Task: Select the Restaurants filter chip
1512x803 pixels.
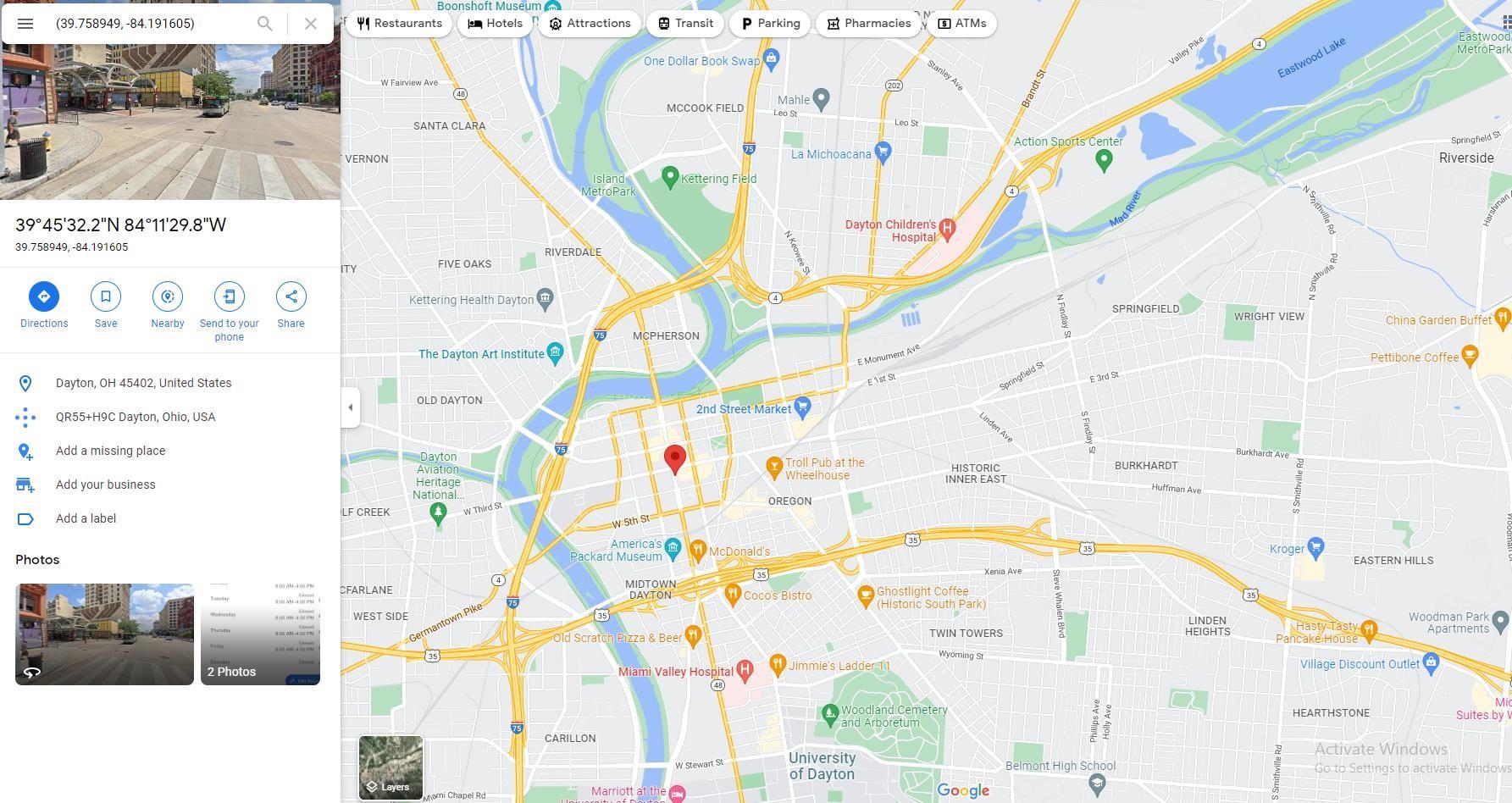Action: click(x=399, y=24)
